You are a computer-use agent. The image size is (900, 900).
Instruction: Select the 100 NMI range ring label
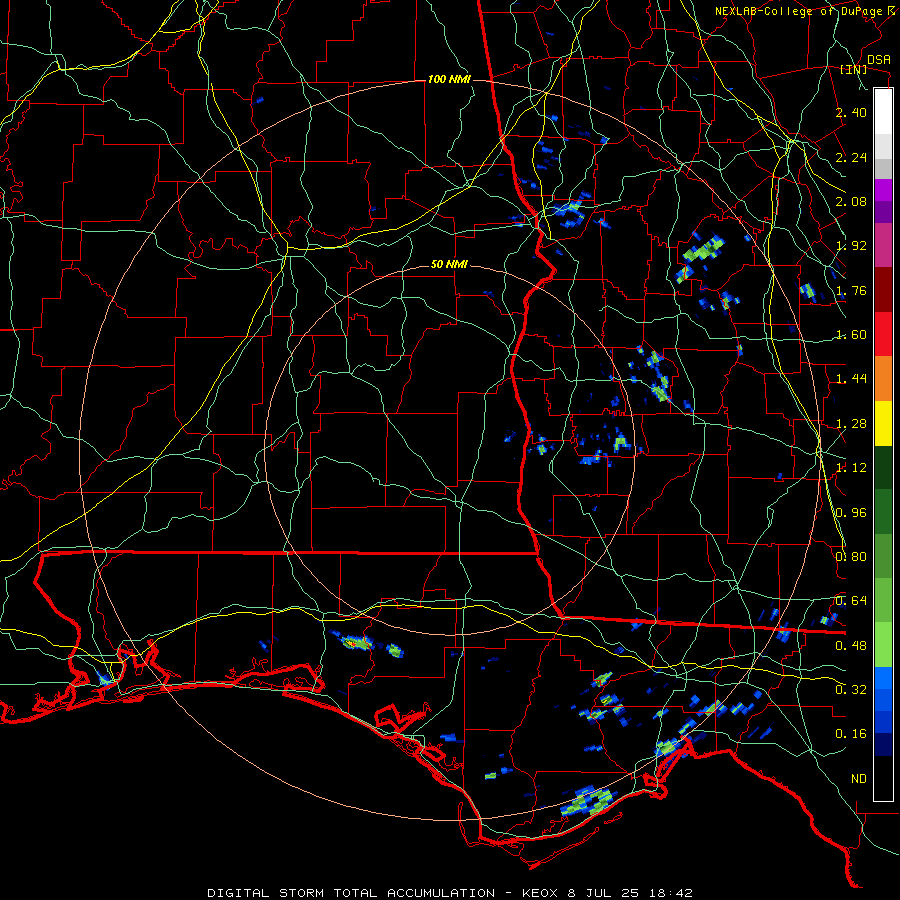pyautogui.click(x=449, y=79)
